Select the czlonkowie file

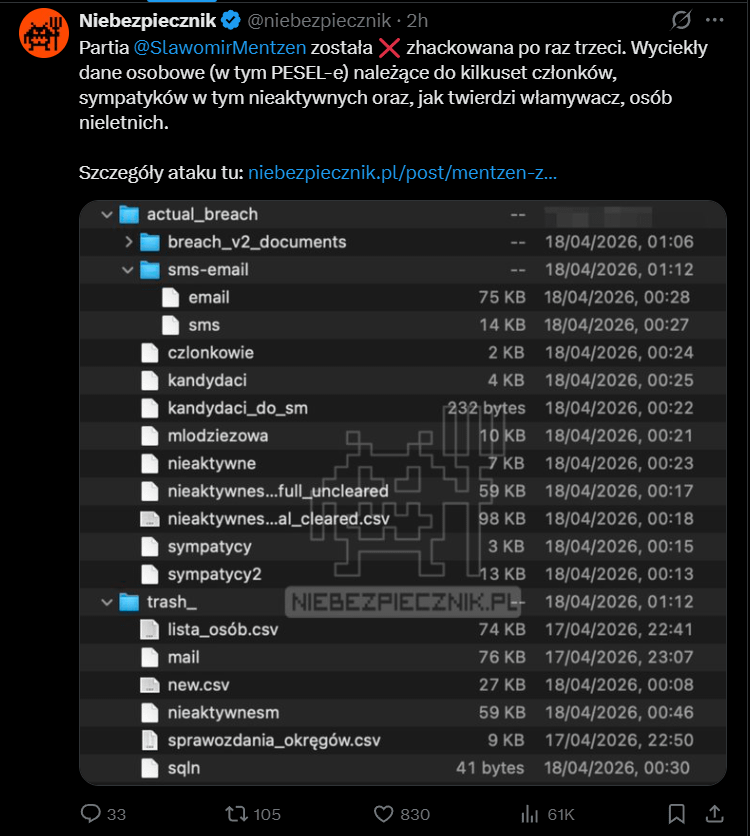[x=210, y=353]
